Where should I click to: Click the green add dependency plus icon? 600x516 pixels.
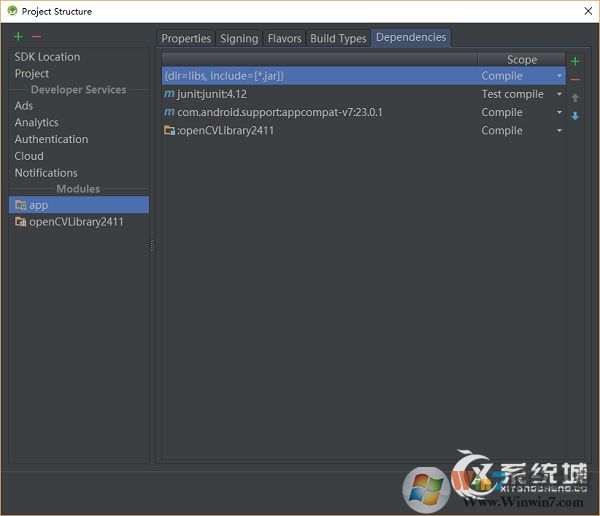575,62
